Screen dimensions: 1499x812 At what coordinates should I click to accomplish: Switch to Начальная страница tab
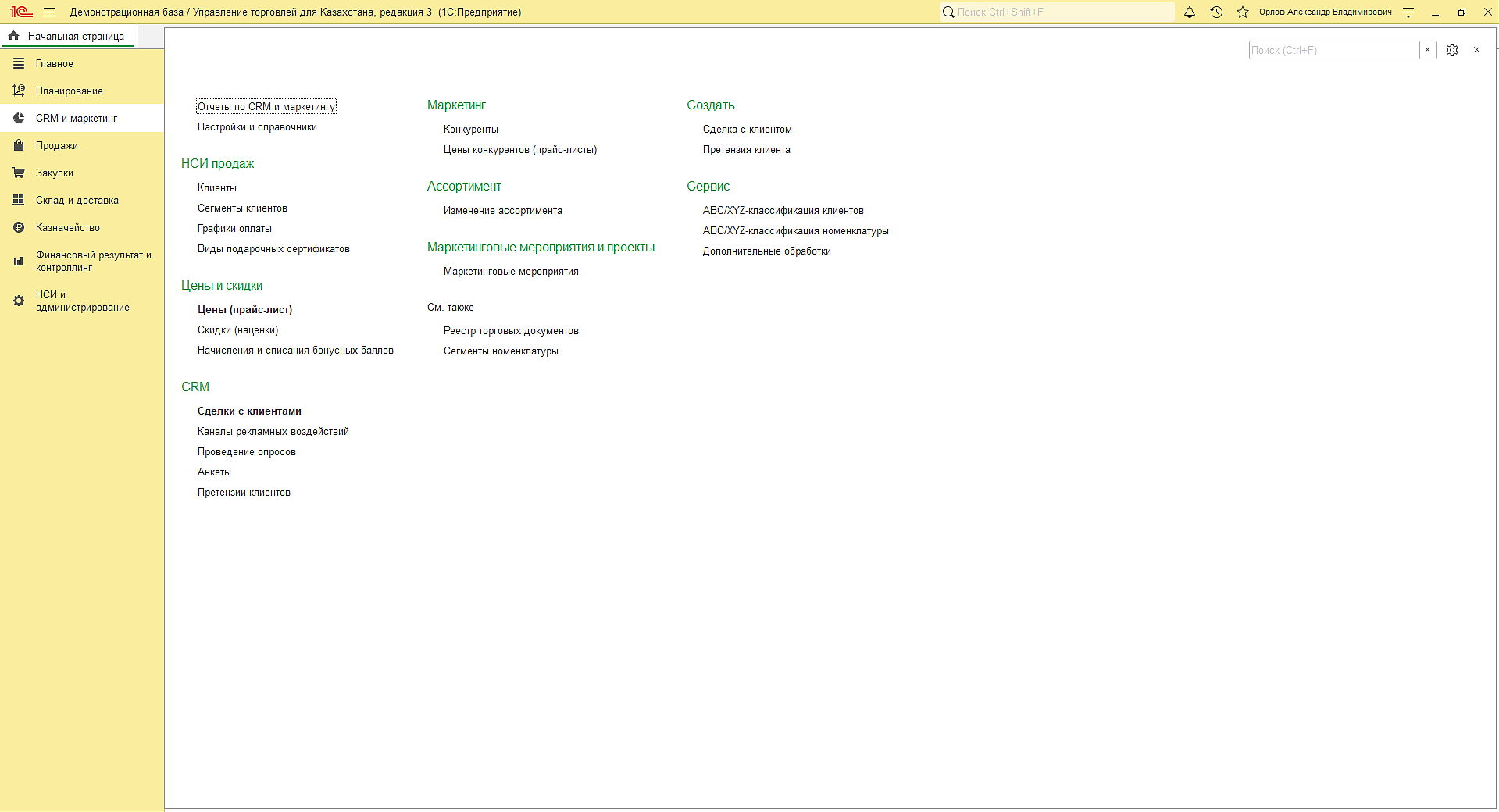[x=68, y=36]
